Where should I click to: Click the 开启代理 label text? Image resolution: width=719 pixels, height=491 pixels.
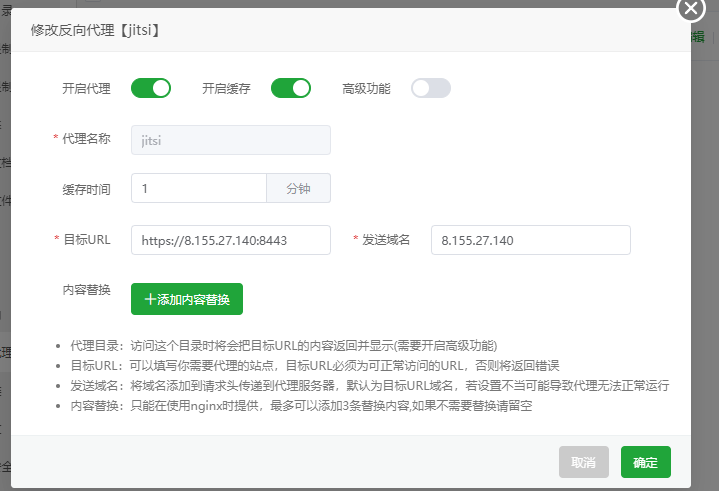pyautogui.click(x=86, y=88)
